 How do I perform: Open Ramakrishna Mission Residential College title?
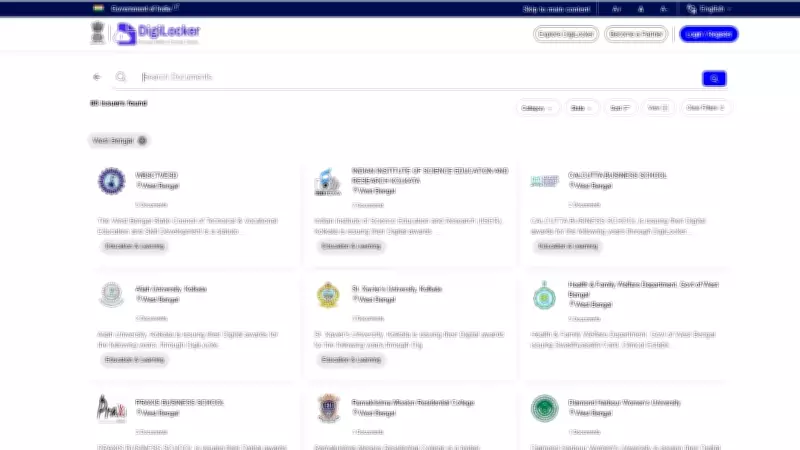click(413, 403)
